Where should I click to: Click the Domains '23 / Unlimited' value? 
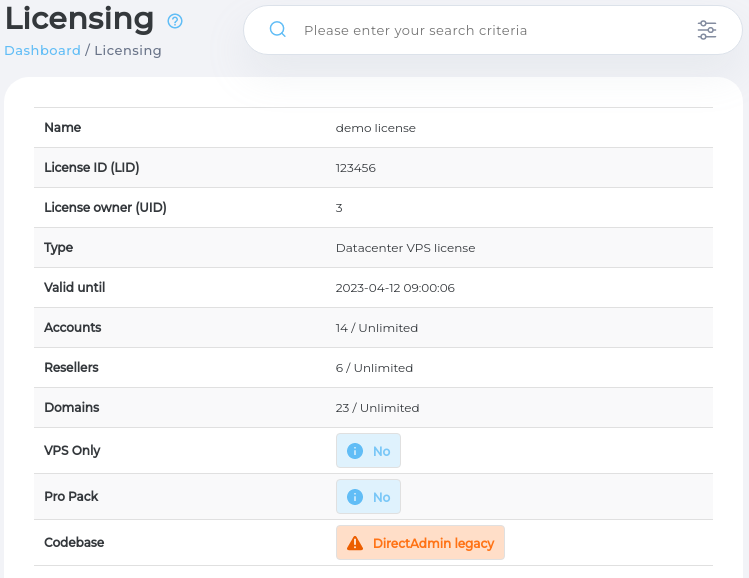click(x=377, y=408)
